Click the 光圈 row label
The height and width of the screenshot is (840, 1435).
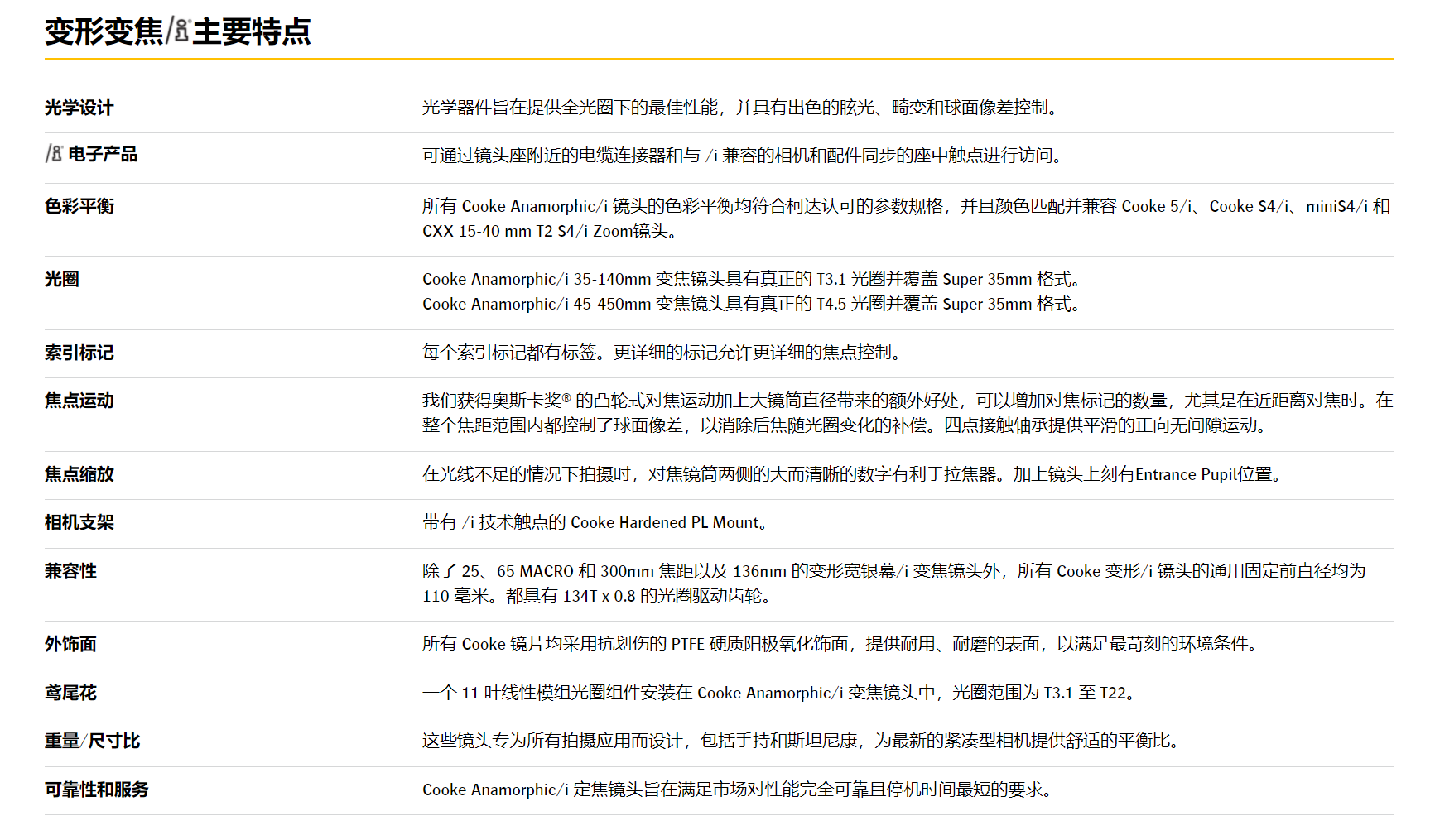click(x=62, y=279)
